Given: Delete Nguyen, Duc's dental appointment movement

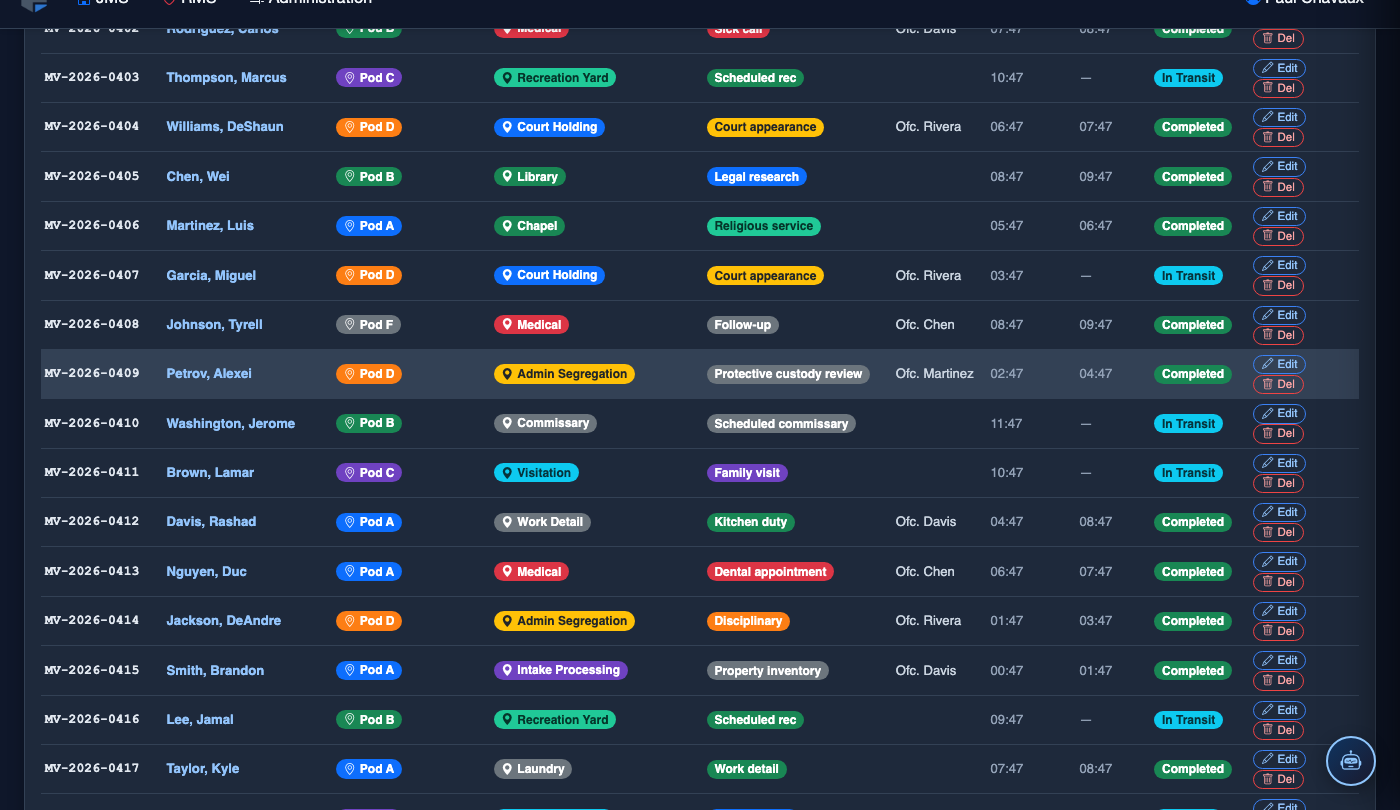Looking at the screenshot, I should 1279,582.
